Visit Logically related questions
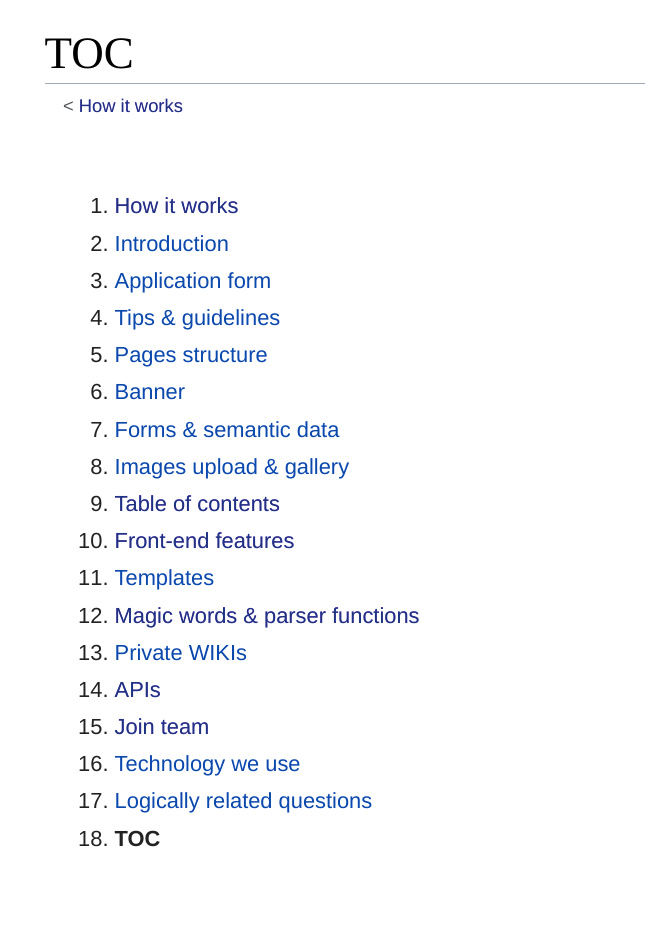 pos(243,801)
